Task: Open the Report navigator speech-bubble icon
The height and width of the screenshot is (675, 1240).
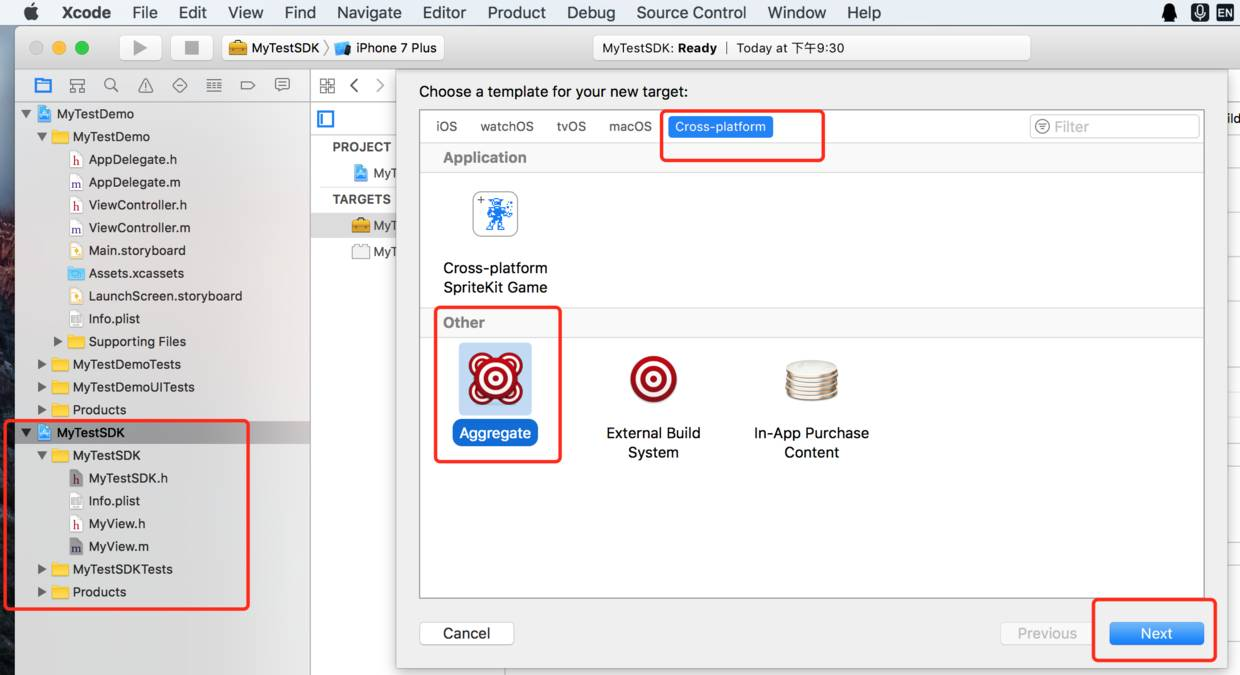Action: (282, 86)
